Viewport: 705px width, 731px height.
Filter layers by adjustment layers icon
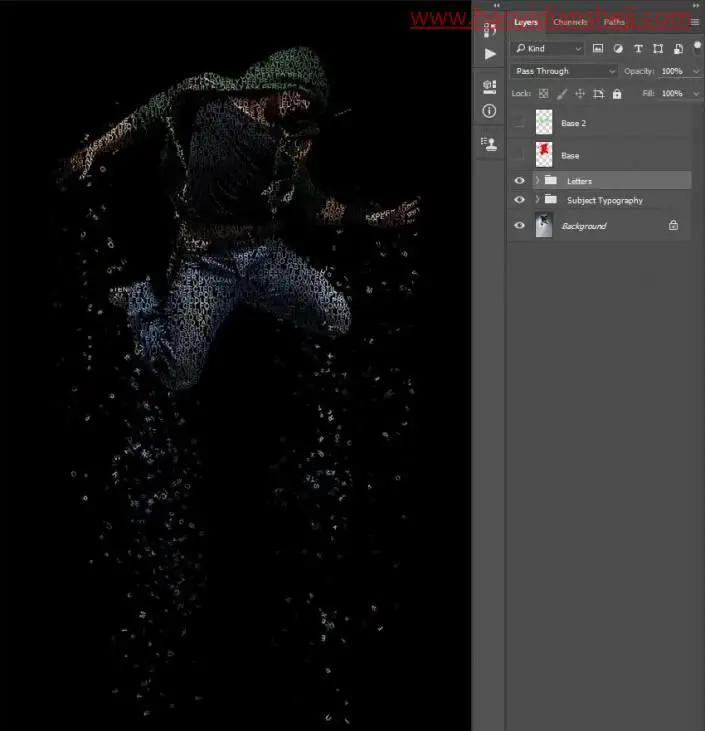(x=618, y=48)
